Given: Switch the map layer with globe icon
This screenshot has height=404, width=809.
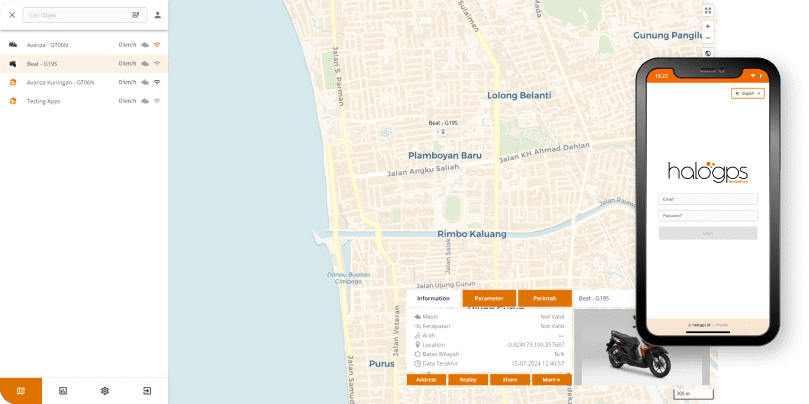Looking at the screenshot, I should pyautogui.click(x=708, y=53).
